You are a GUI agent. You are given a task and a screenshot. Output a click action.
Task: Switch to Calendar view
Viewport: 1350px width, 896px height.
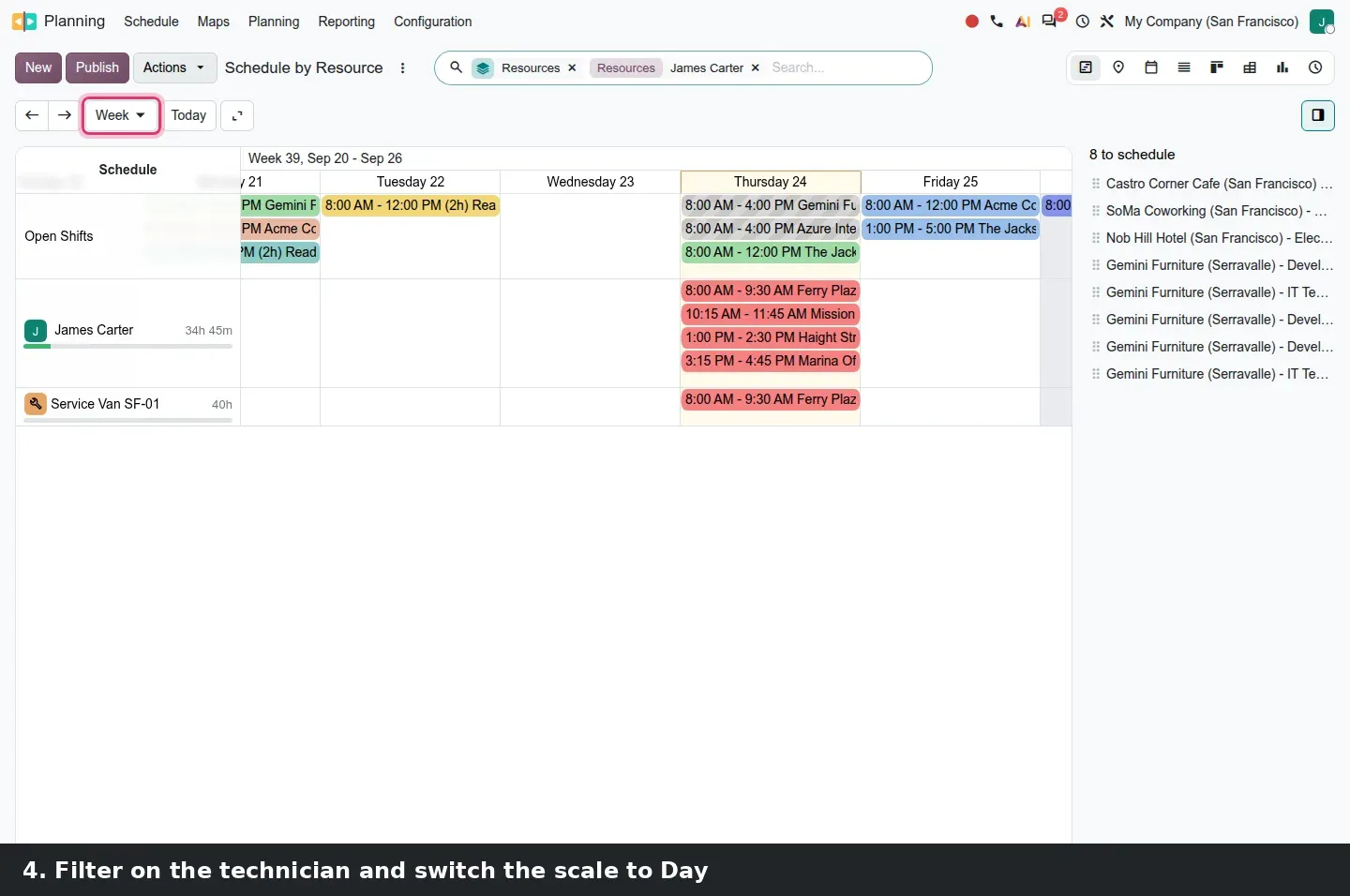click(1151, 67)
